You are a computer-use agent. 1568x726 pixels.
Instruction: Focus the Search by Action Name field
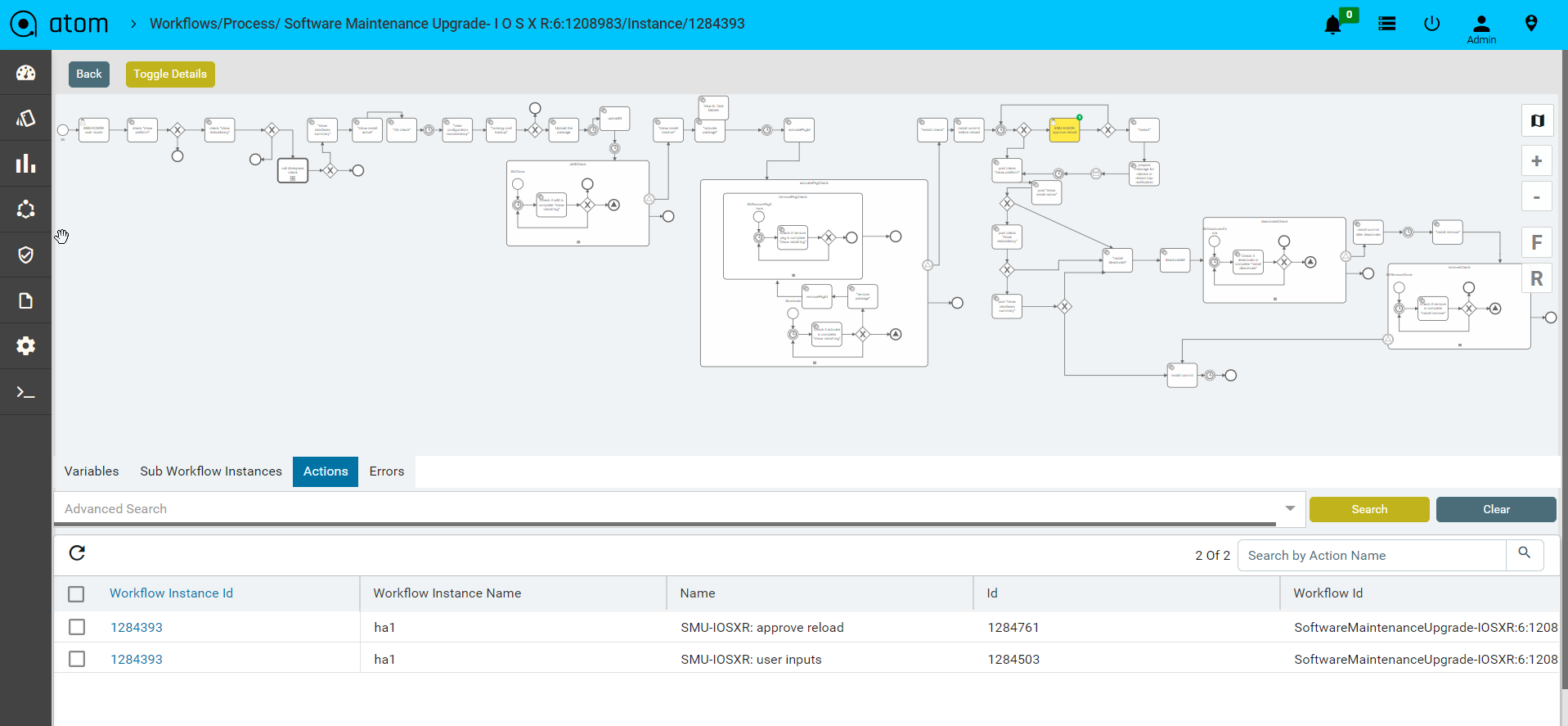pyautogui.click(x=1372, y=555)
